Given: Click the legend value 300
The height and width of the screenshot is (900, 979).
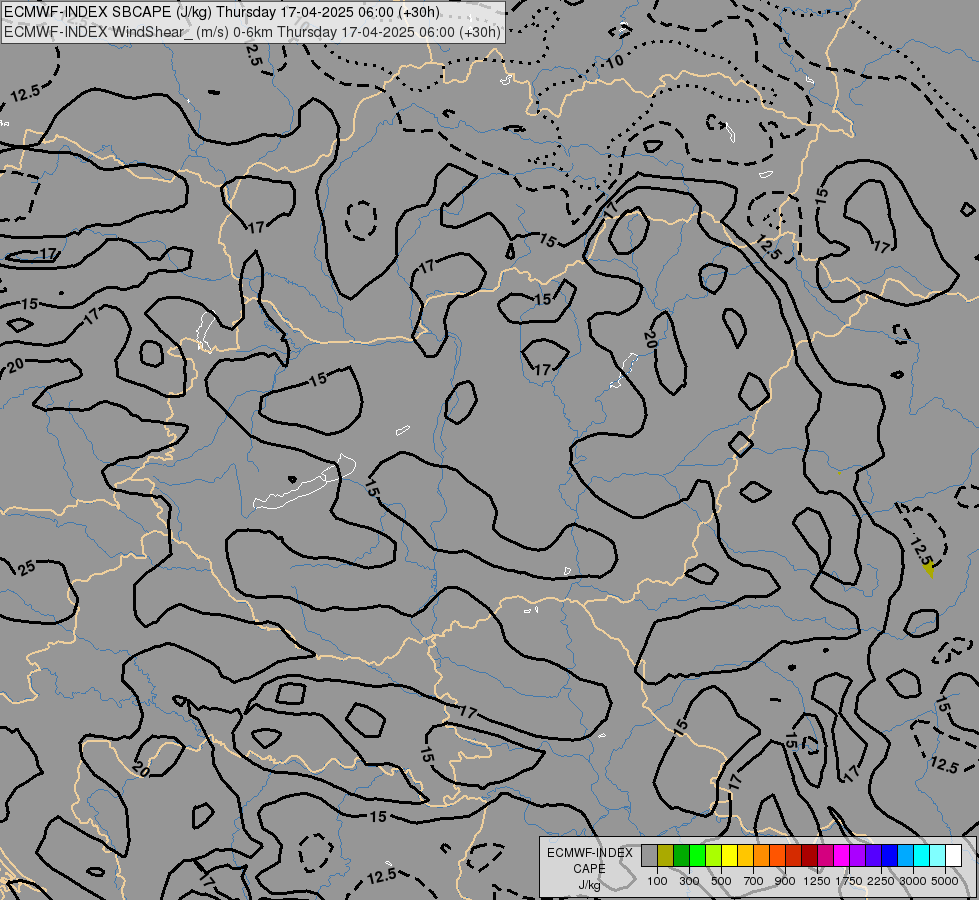Looking at the screenshot, I should (689, 881).
